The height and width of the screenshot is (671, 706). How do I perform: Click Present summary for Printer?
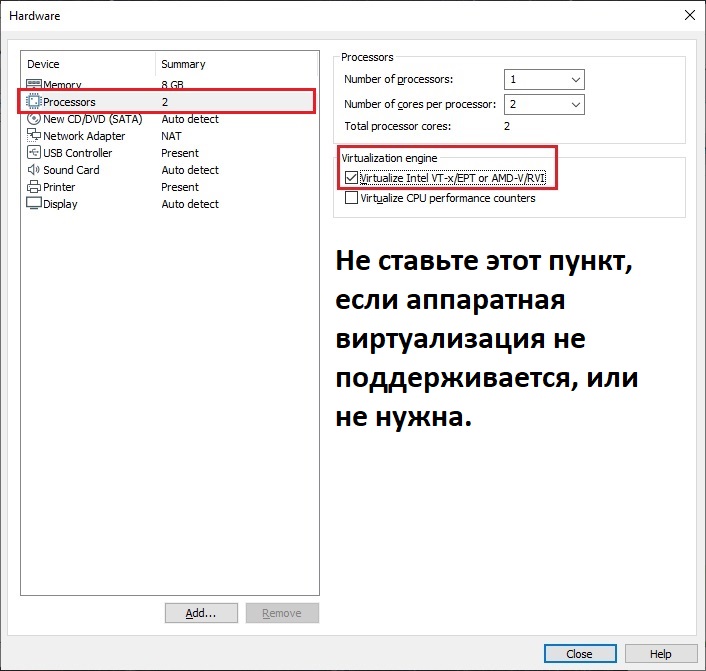point(180,187)
